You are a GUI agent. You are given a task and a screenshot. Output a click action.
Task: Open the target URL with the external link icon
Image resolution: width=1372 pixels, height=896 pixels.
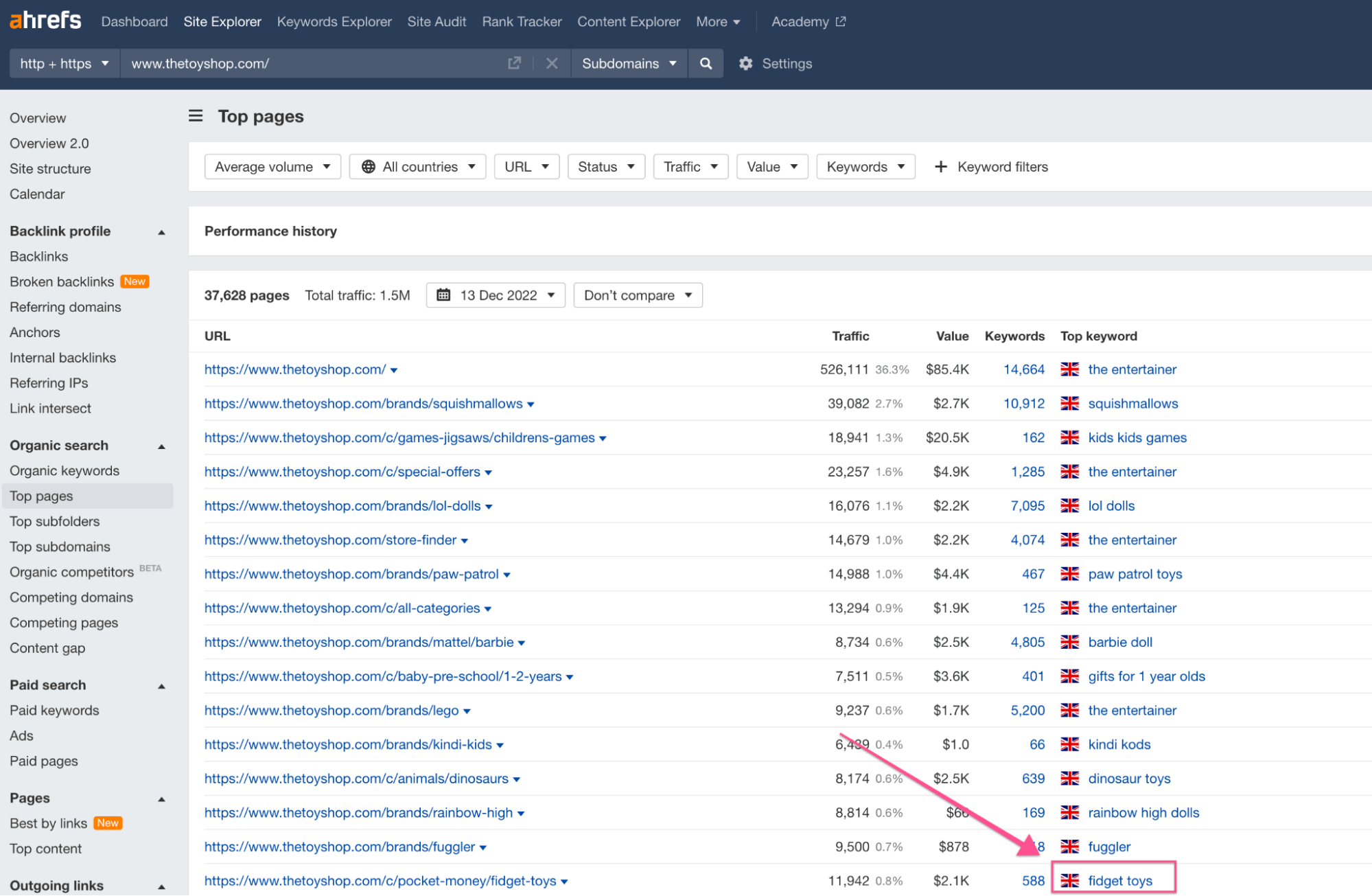pyautogui.click(x=513, y=62)
